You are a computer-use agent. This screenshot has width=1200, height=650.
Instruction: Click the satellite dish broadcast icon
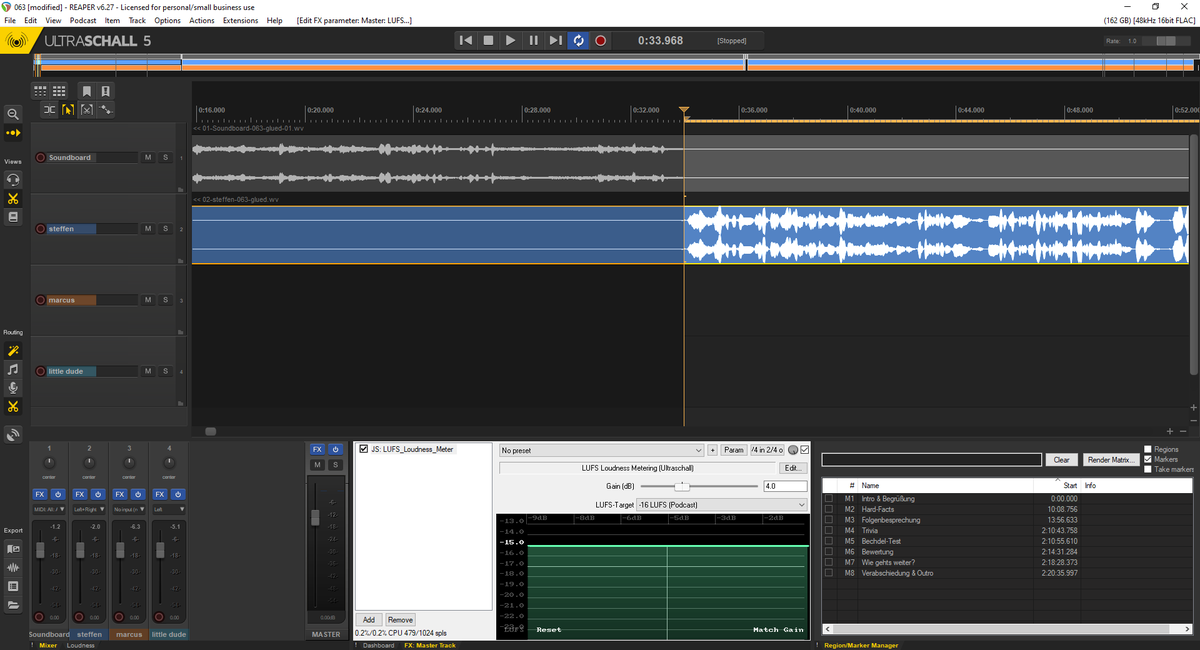[13, 434]
